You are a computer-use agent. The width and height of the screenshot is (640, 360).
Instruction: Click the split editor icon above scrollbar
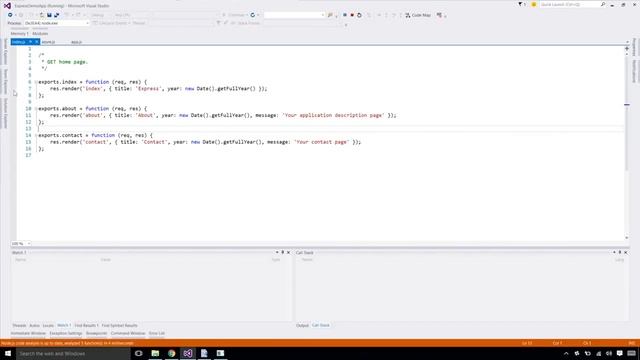click(627, 49)
